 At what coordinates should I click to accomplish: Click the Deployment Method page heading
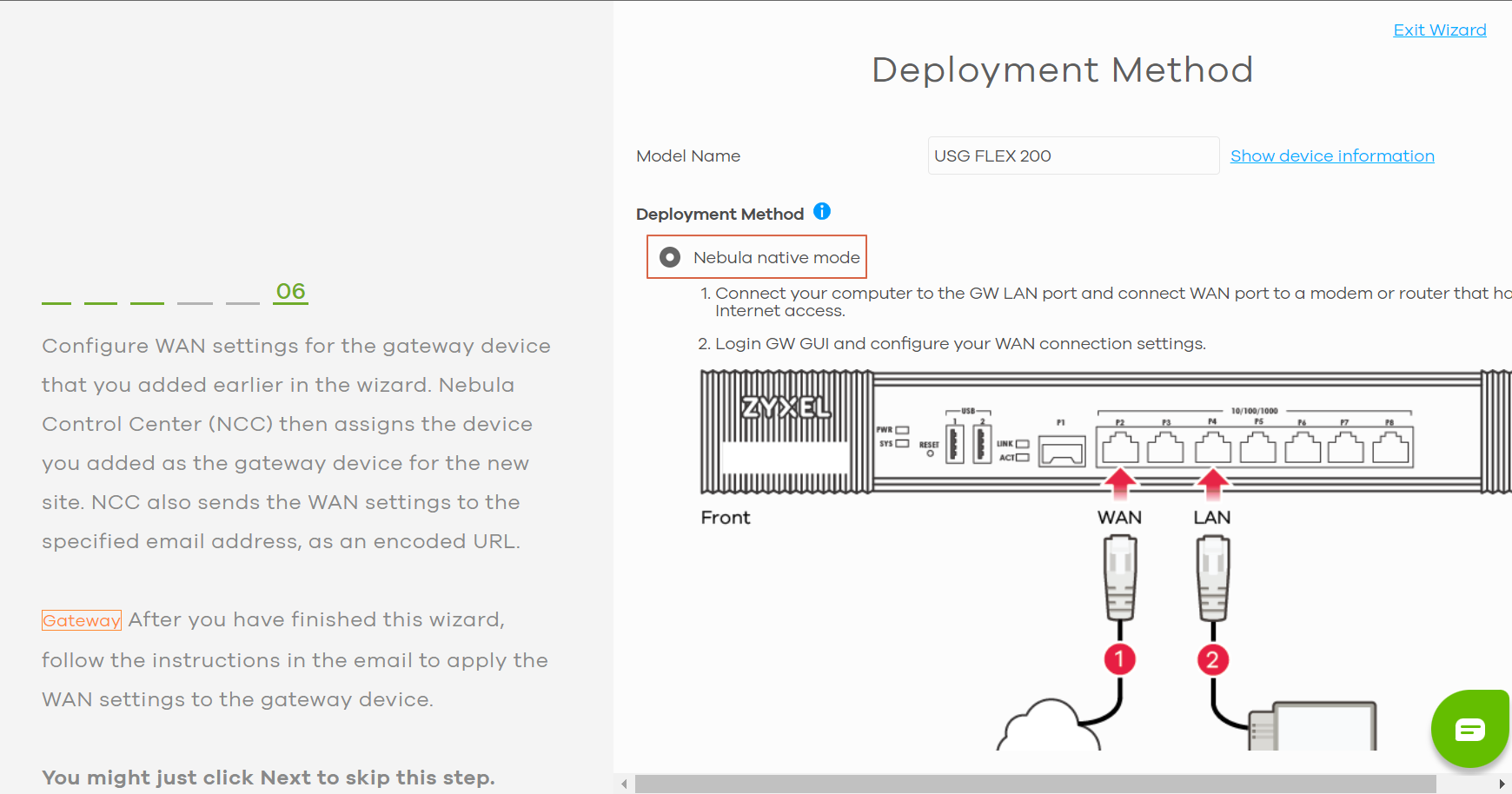pos(1062,69)
